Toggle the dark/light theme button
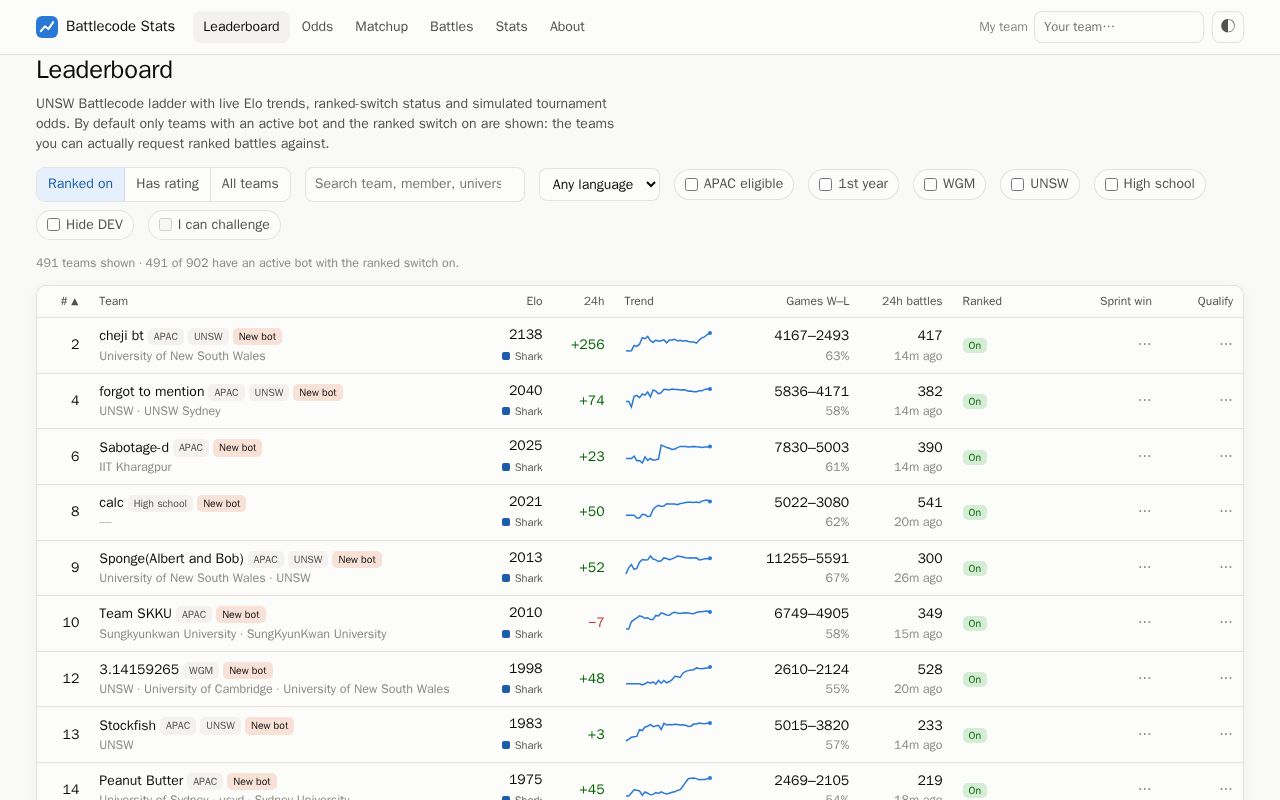1280x800 pixels. click(1228, 27)
